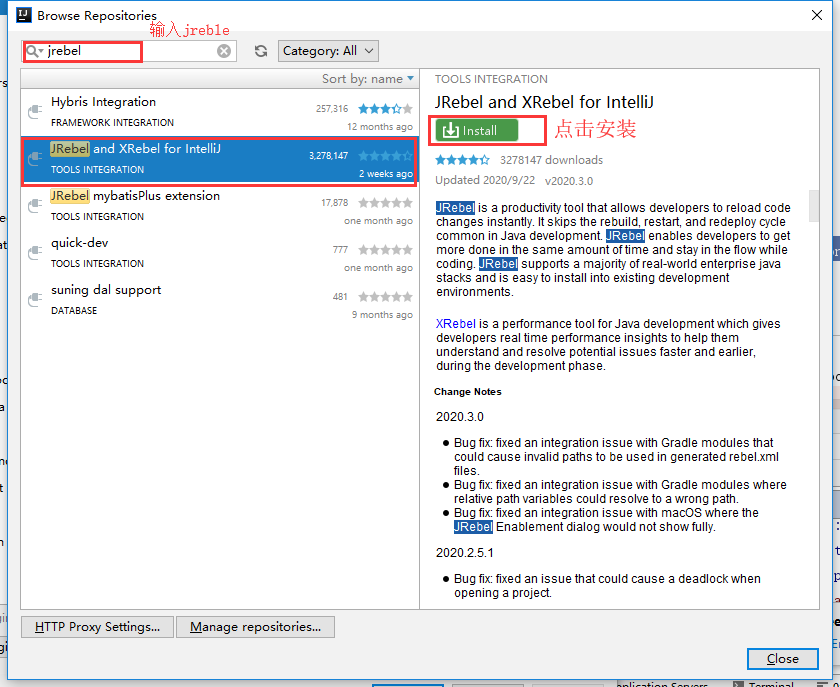The width and height of the screenshot is (840, 687).
Task: Open HTTP Proxy Settings dialog
Action: (x=98, y=627)
